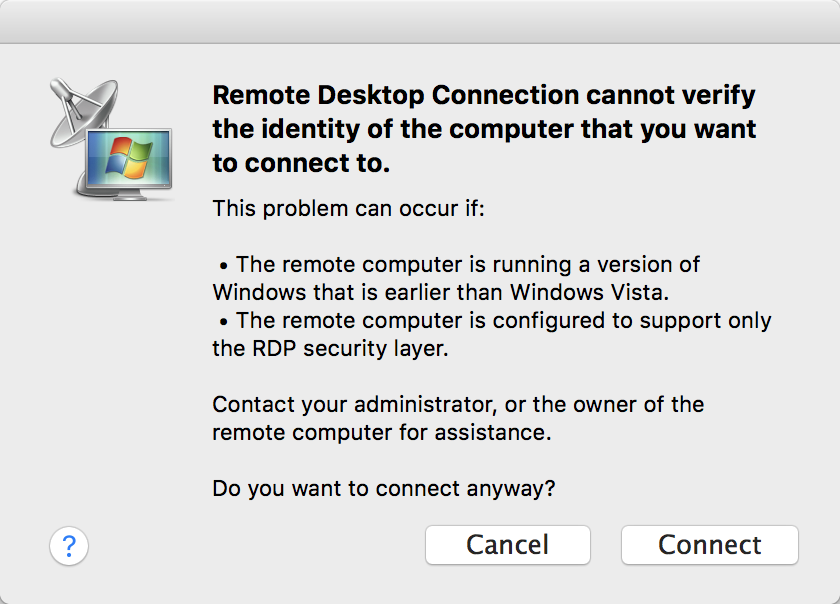Click the dialog's empty title bar
This screenshot has width=840, height=604.
click(420, 21)
